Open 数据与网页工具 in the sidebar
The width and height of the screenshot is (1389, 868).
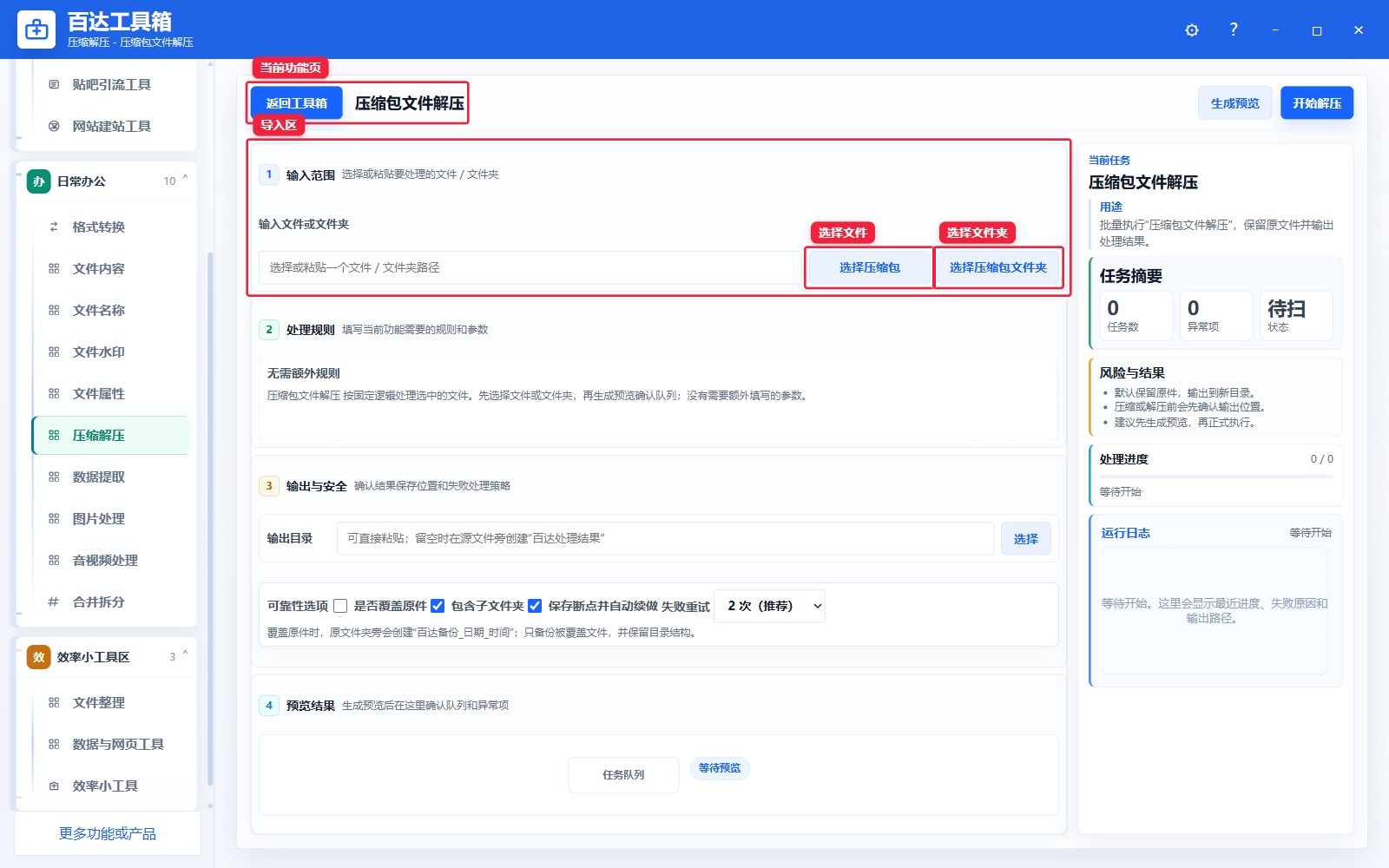[x=111, y=744]
